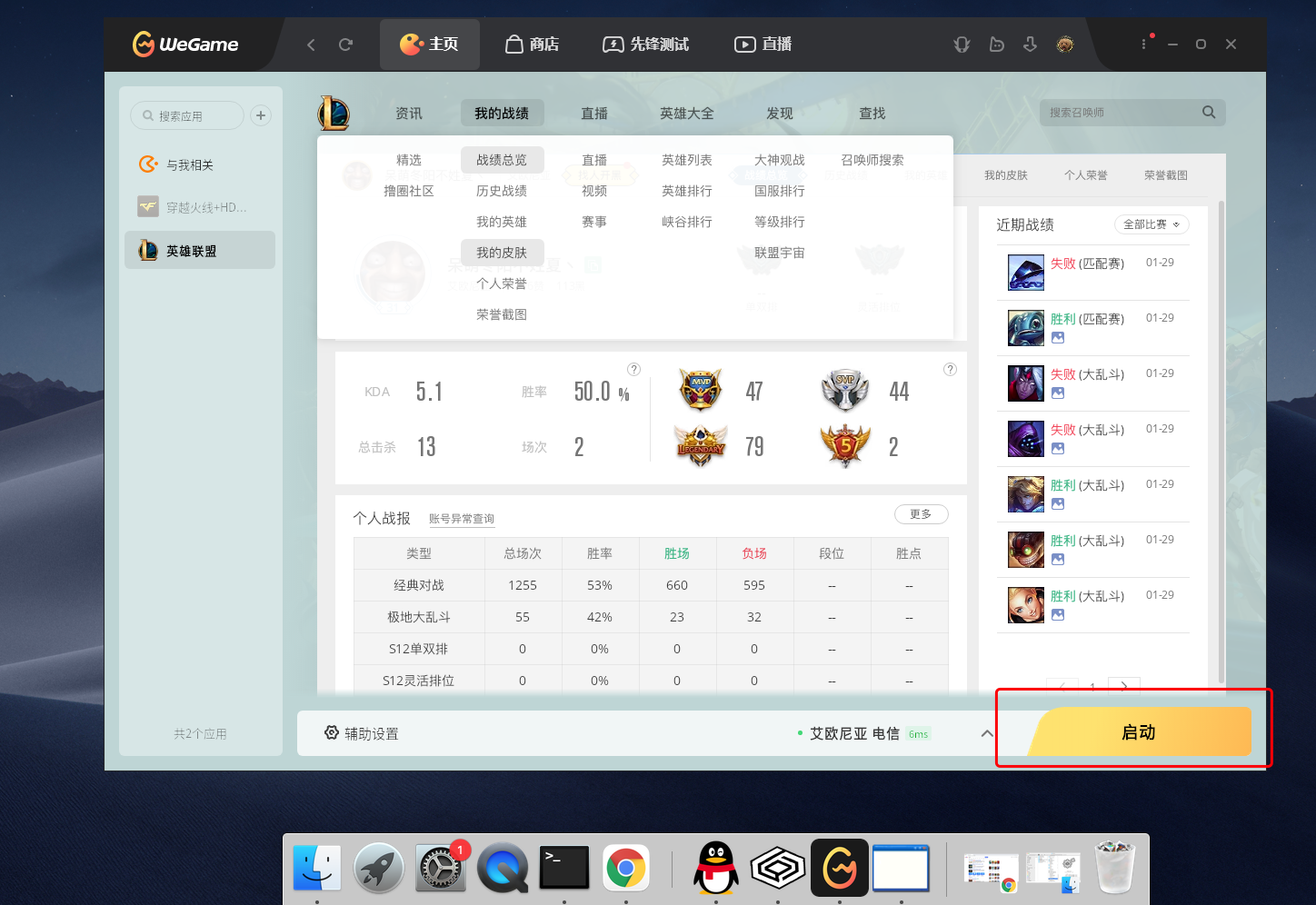
Task: Open the download manager arrow icon
Action: click(1030, 45)
